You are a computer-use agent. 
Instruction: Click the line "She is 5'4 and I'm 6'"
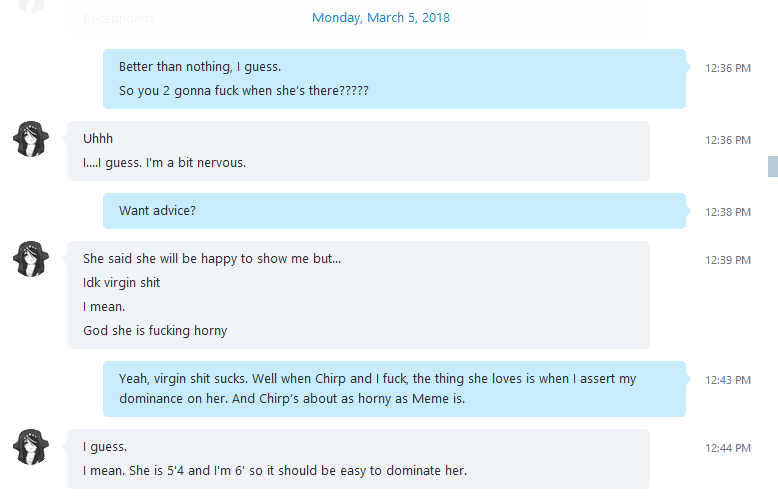click(x=274, y=471)
